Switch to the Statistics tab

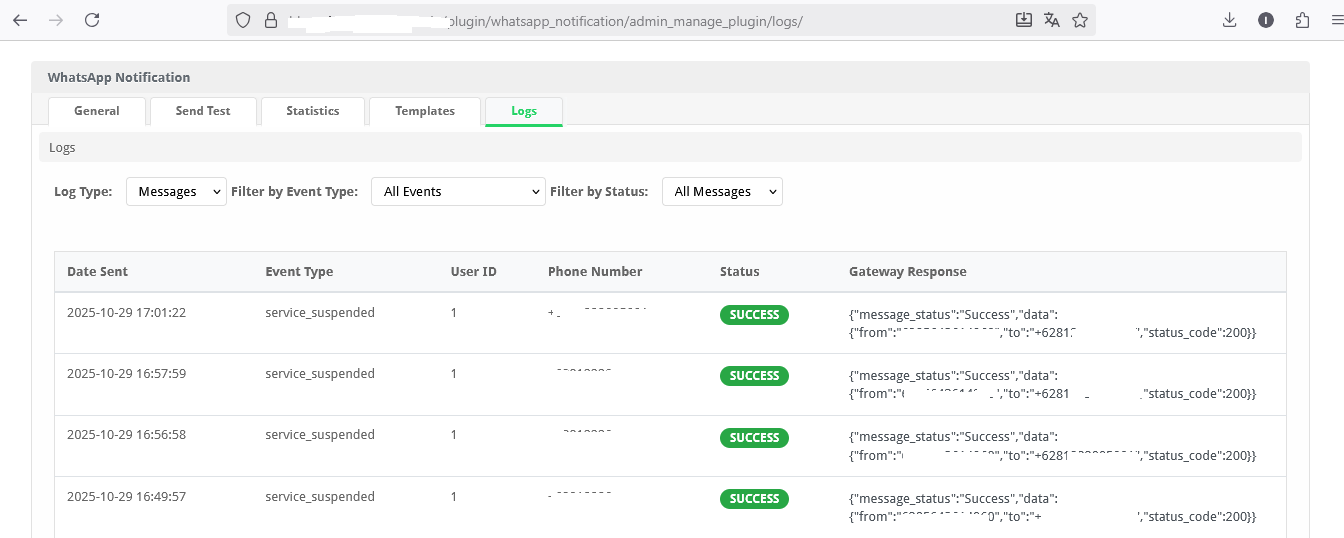[313, 111]
